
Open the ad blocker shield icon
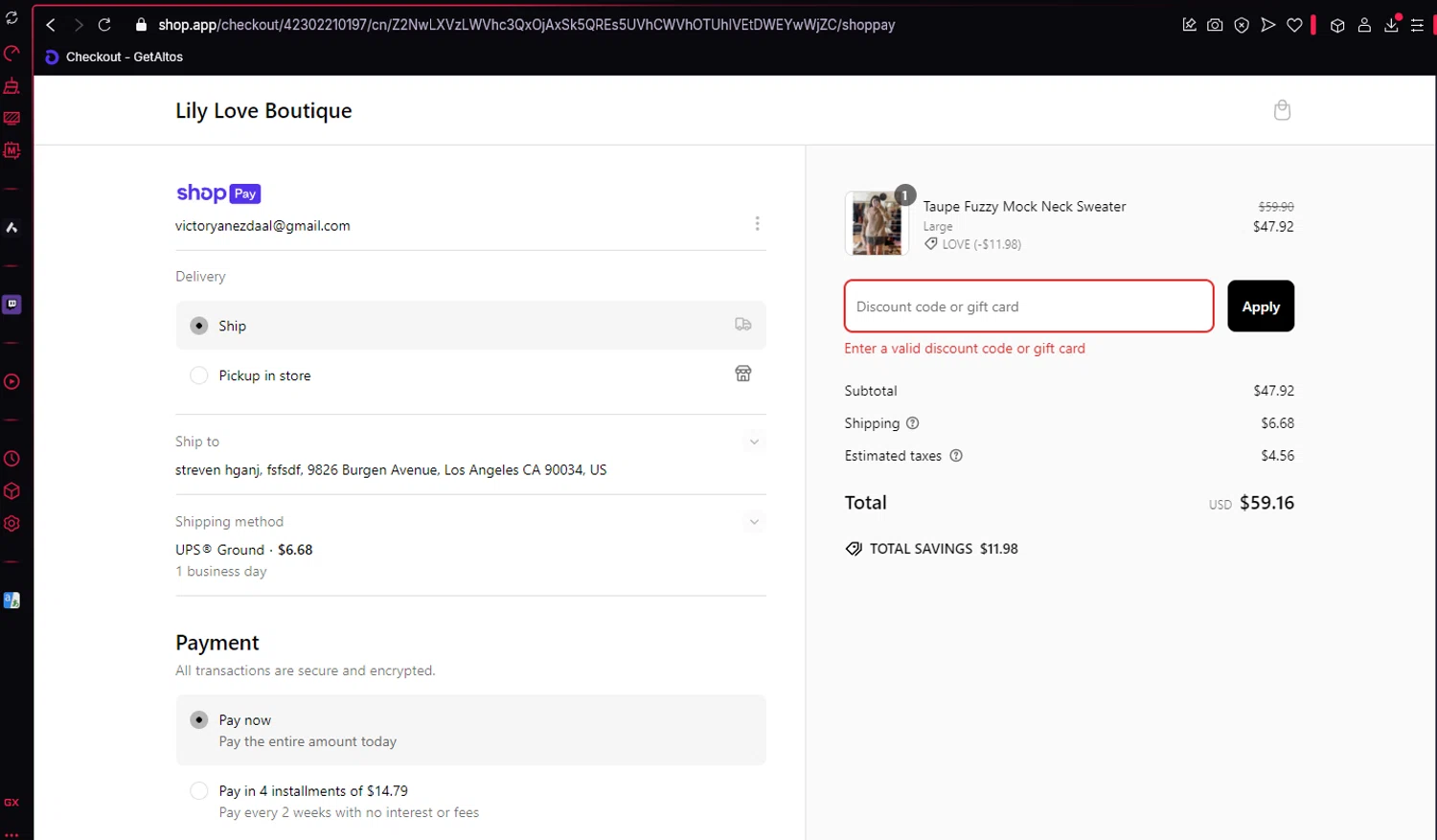click(1242, 25)
